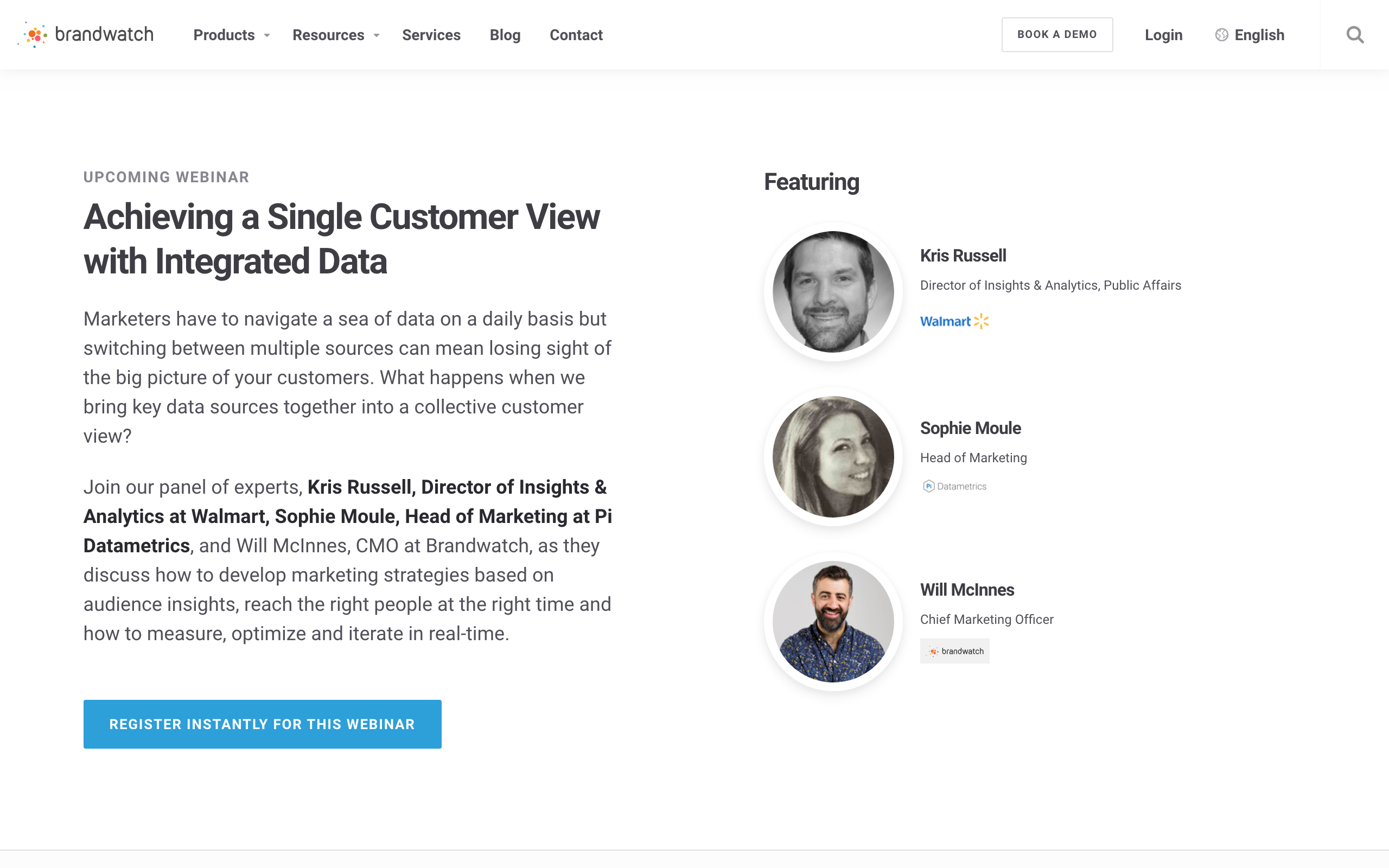1389x868 pixels.
Task: Go to the Blog page
Action: coord(505,35)
